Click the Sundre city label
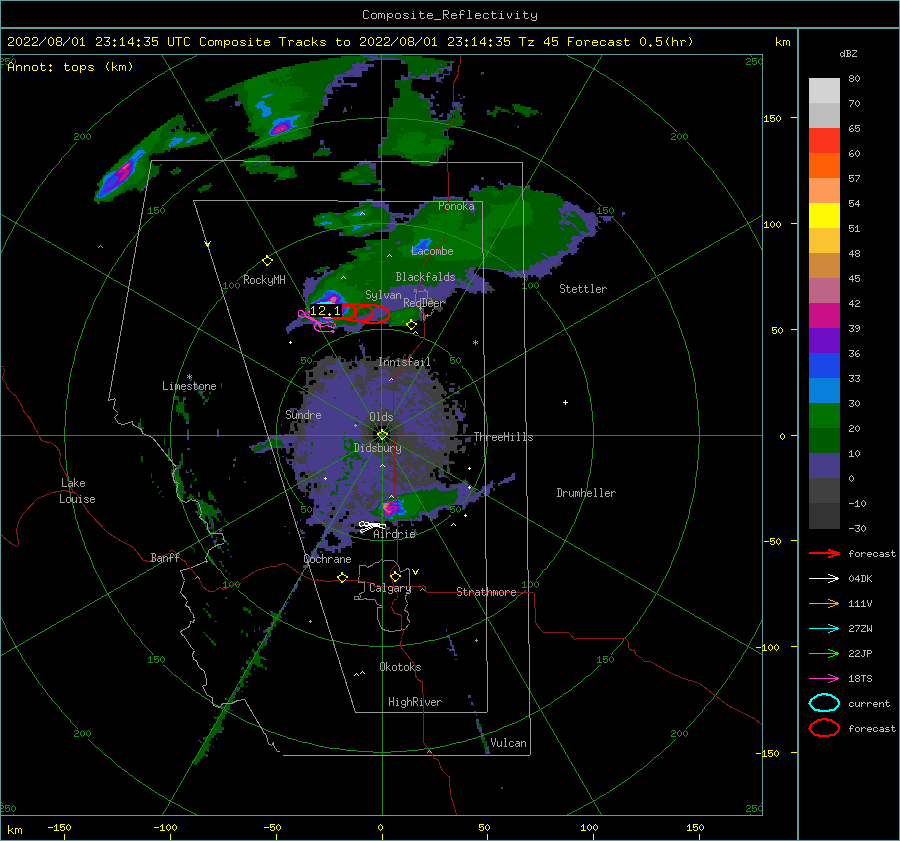This screenshot has width=900, height=841. click(x=303, y=414)
